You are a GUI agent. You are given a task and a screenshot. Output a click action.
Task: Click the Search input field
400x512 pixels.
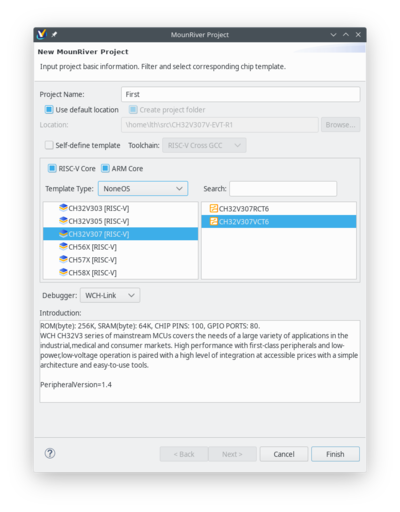(x=283, y=189)
